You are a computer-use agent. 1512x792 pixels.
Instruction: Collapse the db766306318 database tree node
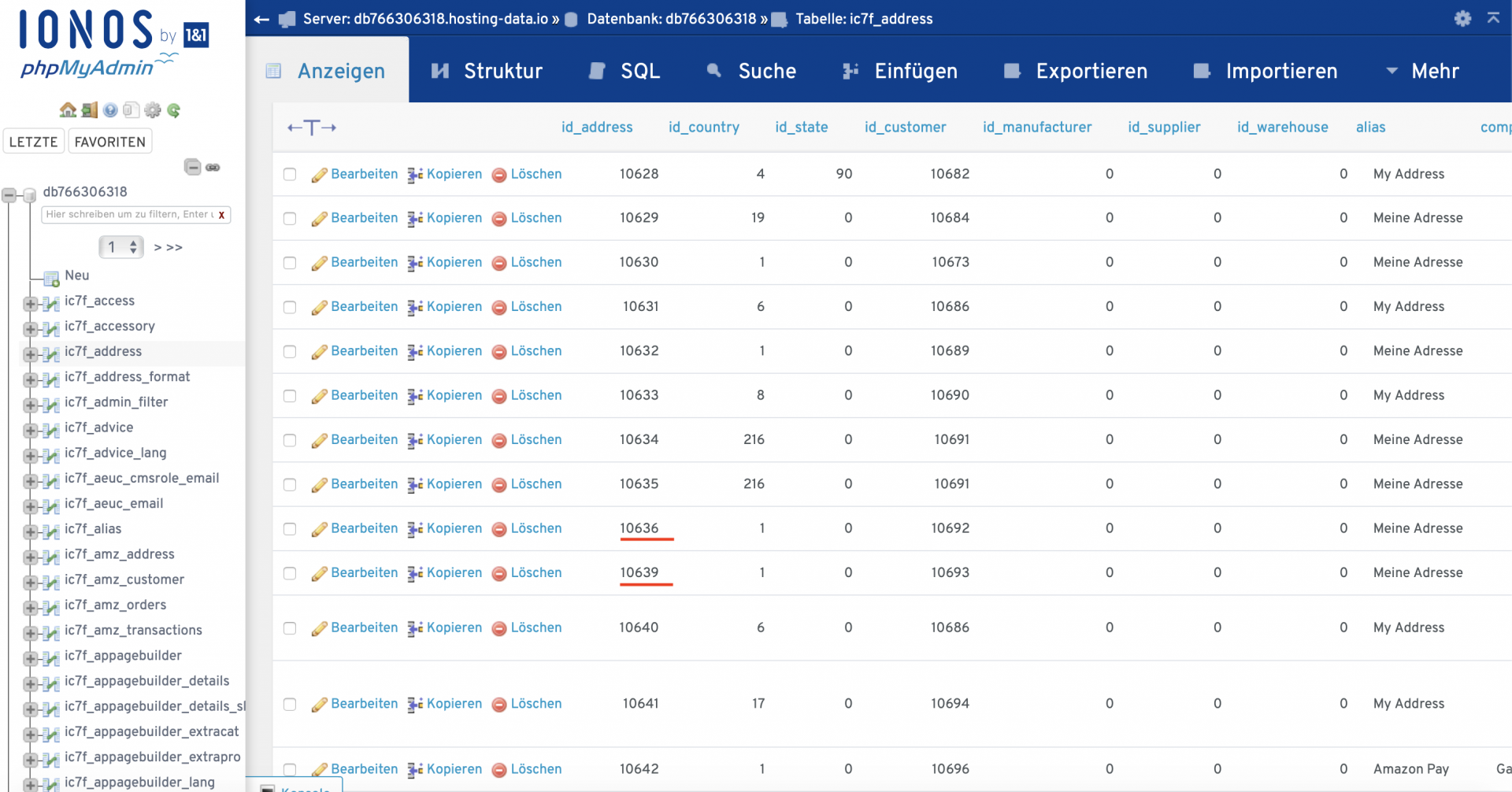coord(9,194)
